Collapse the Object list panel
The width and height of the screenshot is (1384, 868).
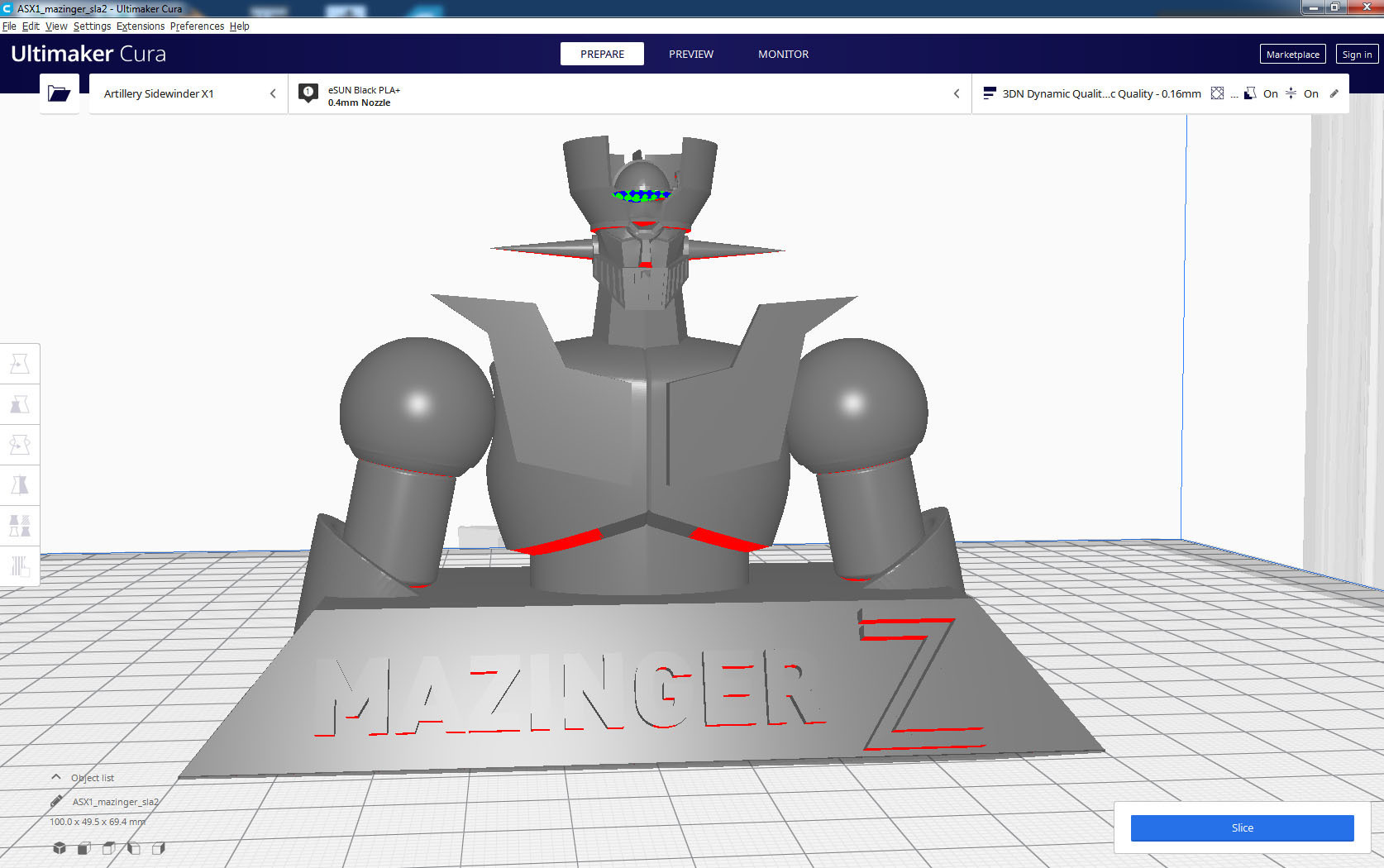55,776
